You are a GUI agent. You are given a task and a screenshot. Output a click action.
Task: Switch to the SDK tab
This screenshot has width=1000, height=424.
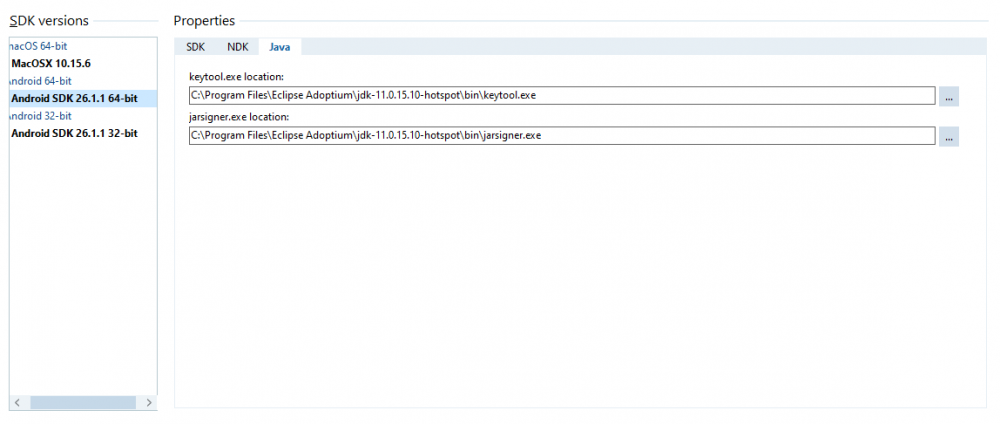[195, 47]
